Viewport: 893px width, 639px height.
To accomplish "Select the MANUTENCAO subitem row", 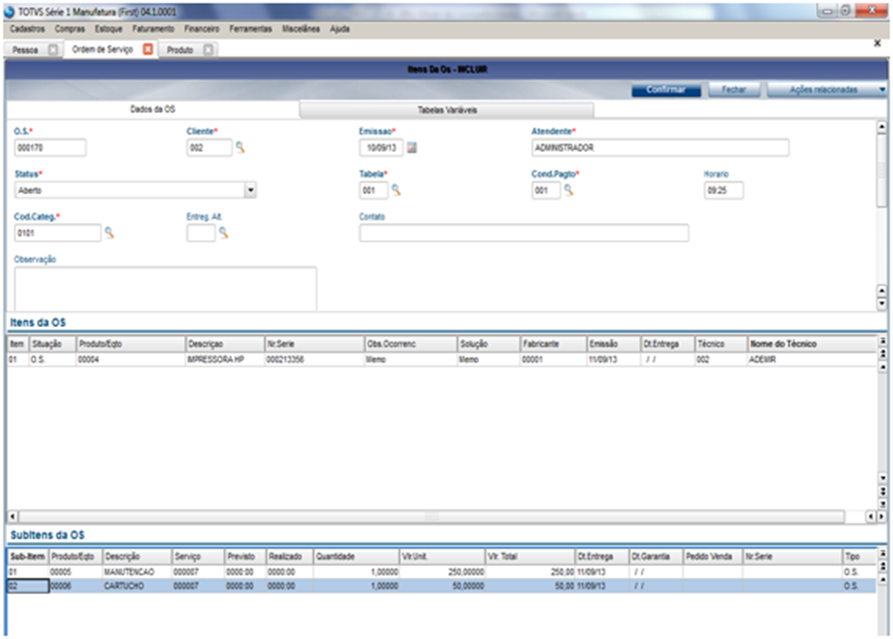I will 441,571.
